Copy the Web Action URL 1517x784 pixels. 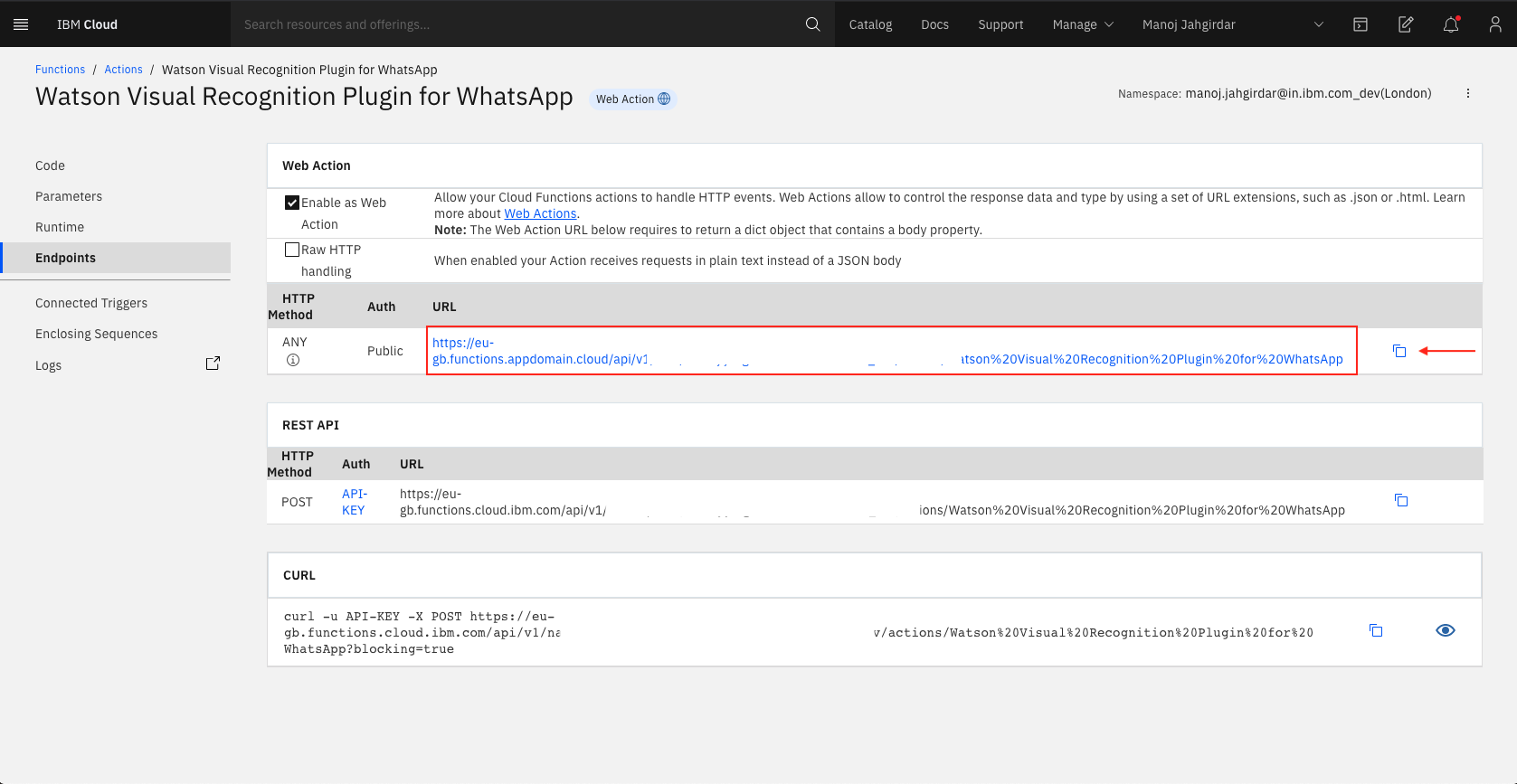coord(1399,351)
